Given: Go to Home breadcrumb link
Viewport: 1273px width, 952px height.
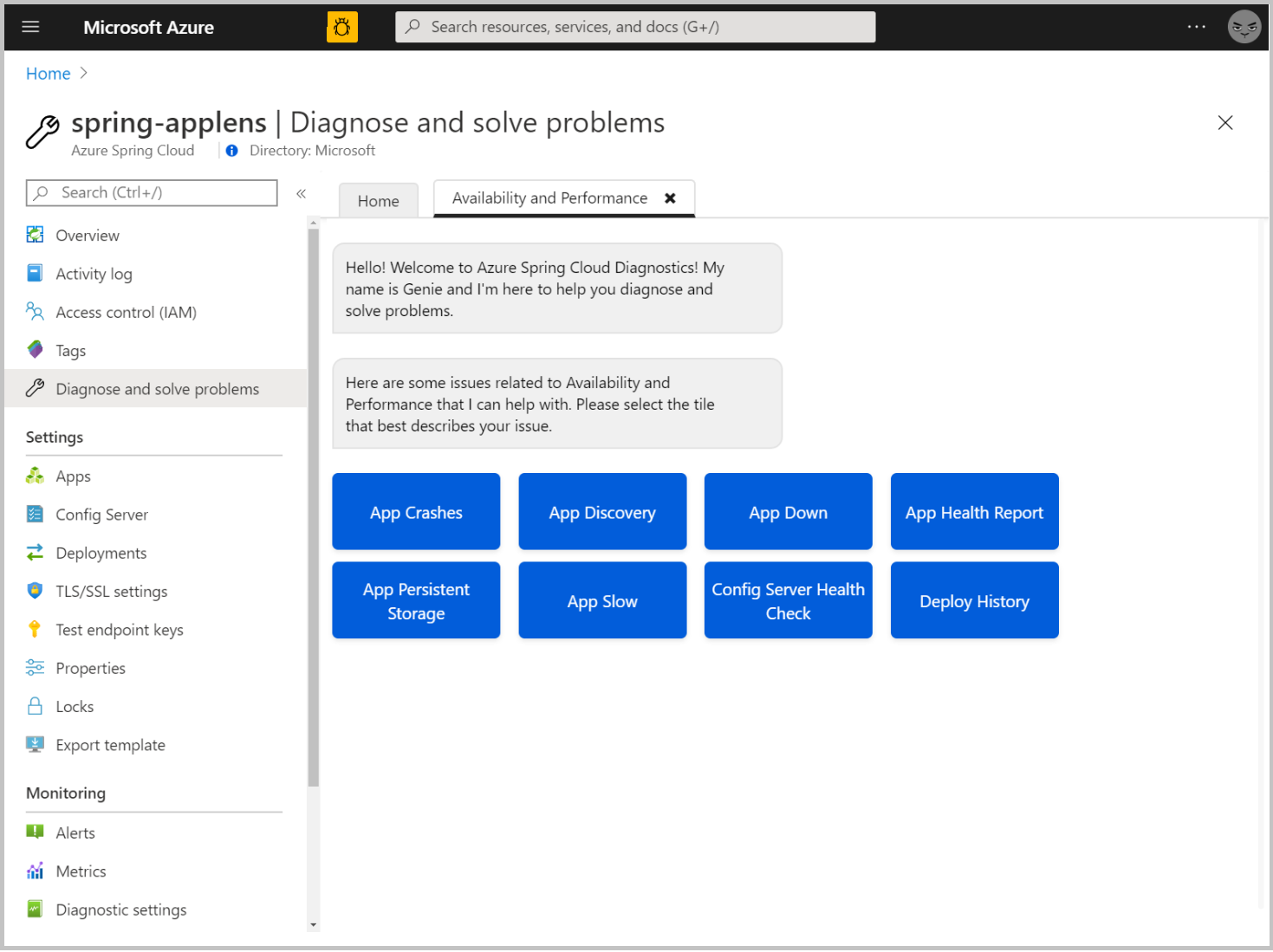Looking at the screenshot, I should pos(48,74).
